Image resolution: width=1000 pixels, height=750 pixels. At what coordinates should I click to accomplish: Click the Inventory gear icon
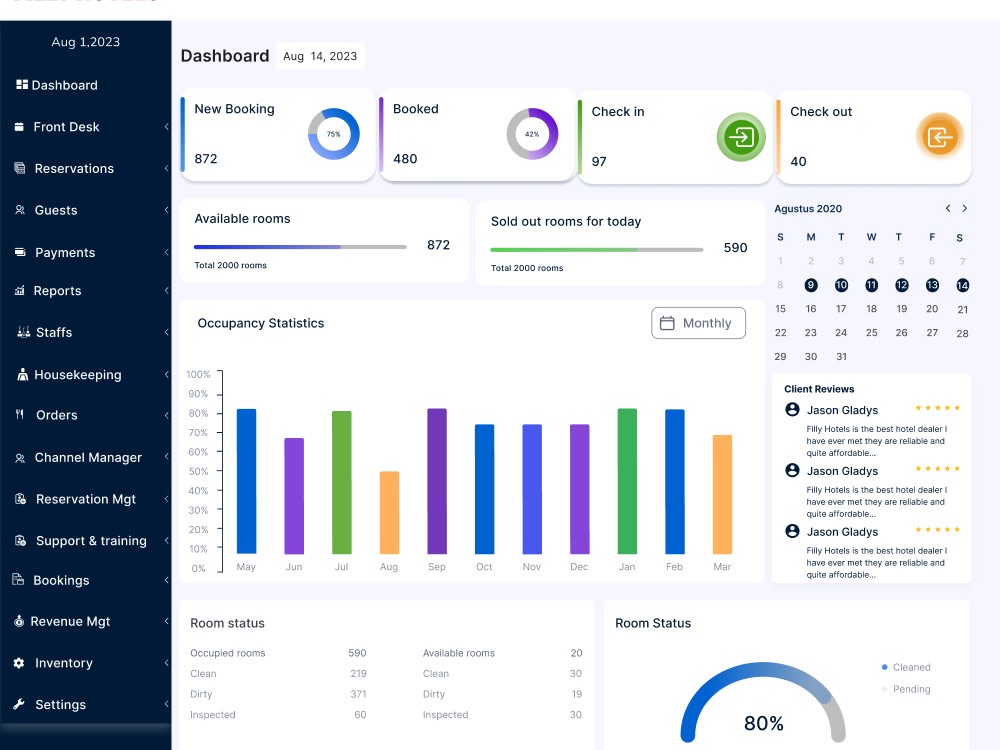click(x=19, y=663)
